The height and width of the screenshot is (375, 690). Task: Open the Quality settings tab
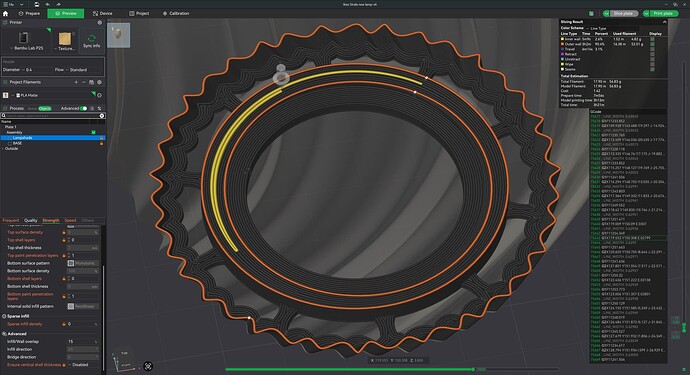(31, 221)
